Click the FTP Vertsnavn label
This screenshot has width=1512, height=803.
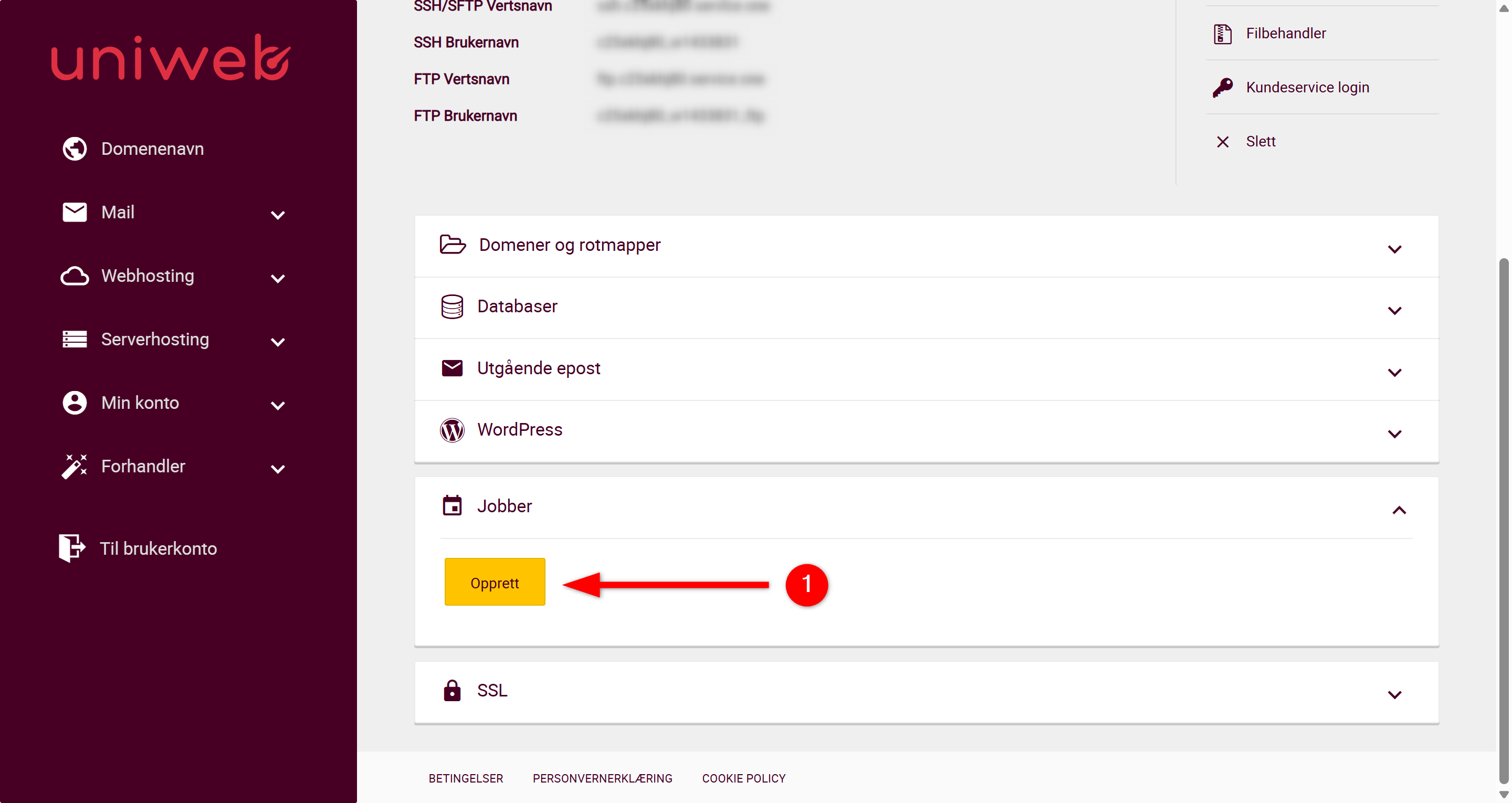click(461, 79)
